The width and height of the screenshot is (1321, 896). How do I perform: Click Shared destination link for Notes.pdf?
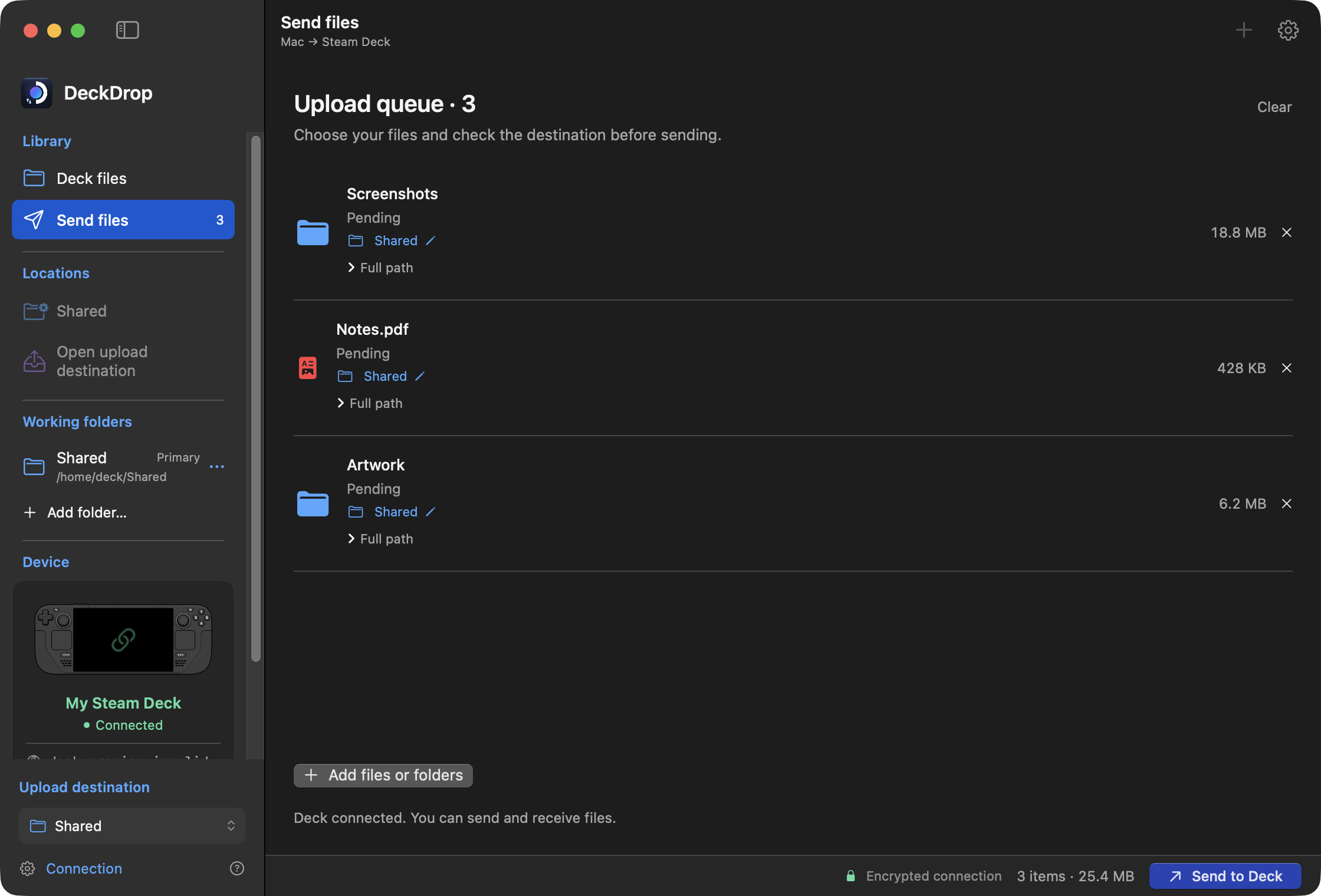[385, 377]
